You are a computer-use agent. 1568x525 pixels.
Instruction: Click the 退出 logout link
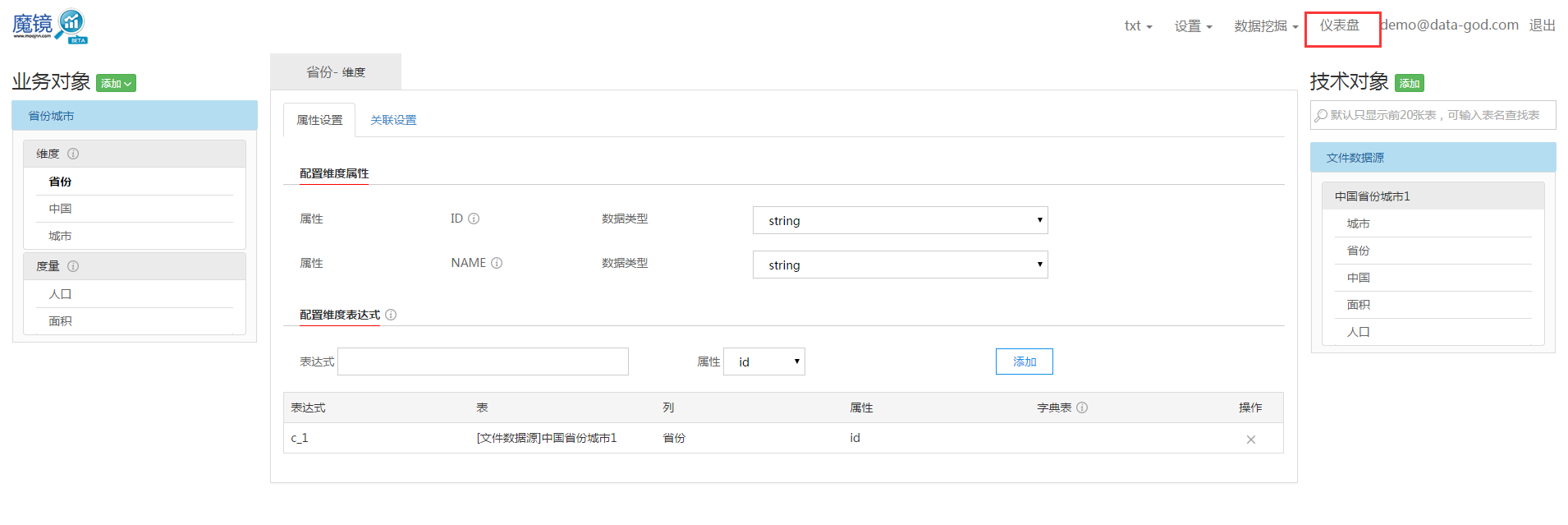(1542, 25)
